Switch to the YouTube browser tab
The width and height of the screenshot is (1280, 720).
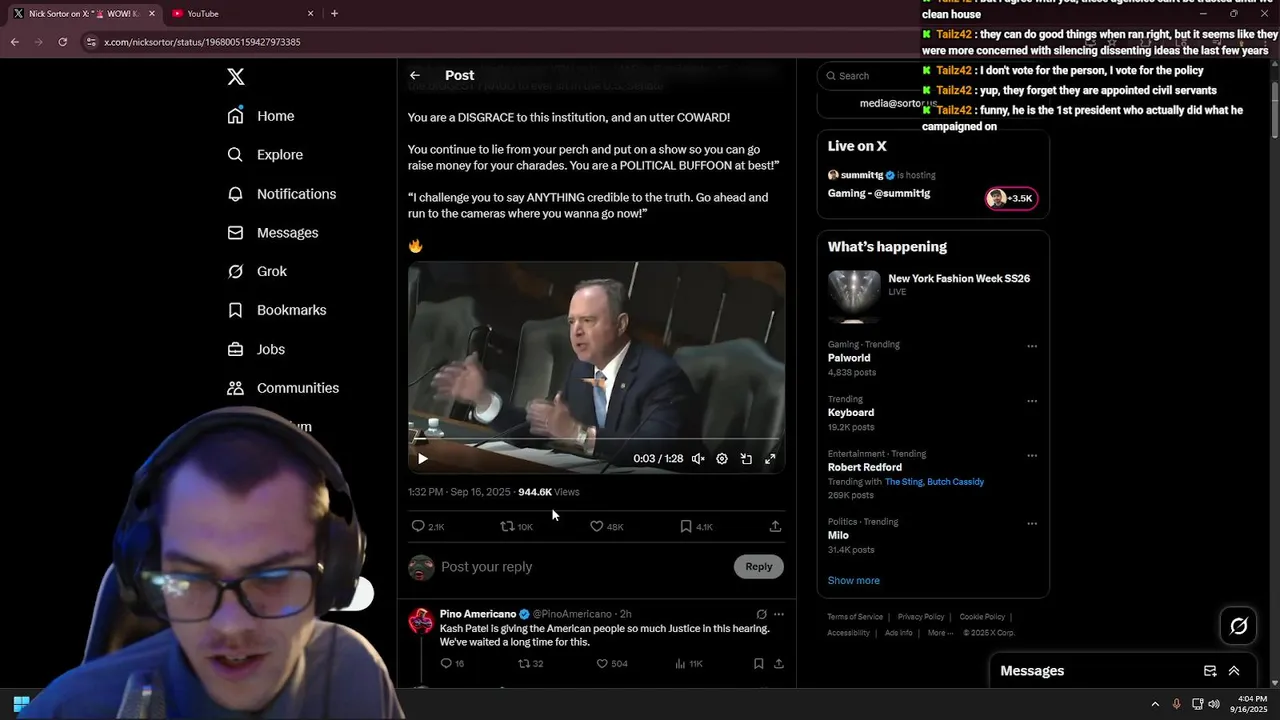240,14
